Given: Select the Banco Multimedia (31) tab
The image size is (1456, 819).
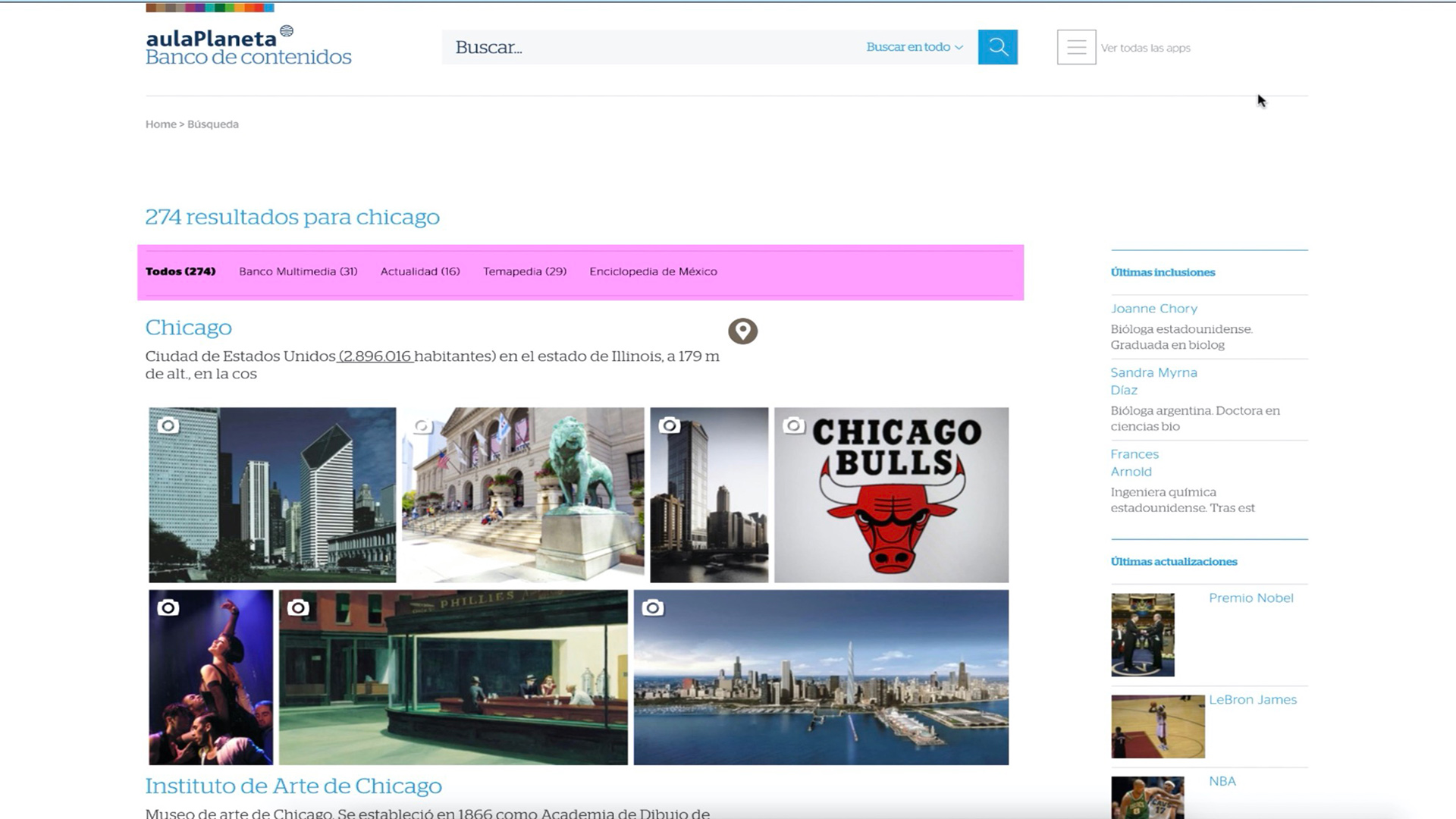Looking at the screenshot, I should [298, 271].
